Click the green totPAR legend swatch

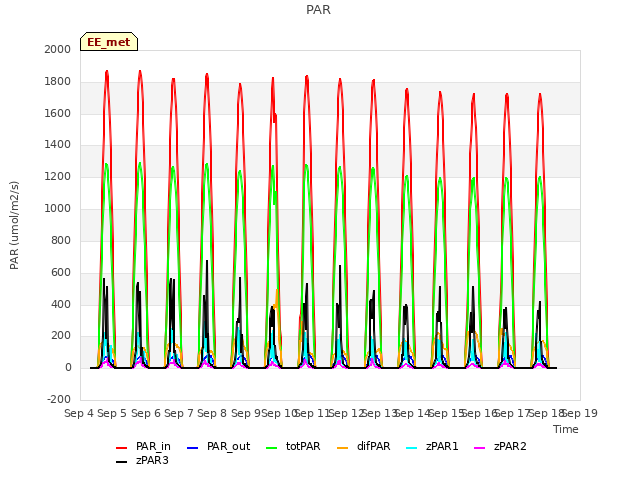(x=271, y=448)
